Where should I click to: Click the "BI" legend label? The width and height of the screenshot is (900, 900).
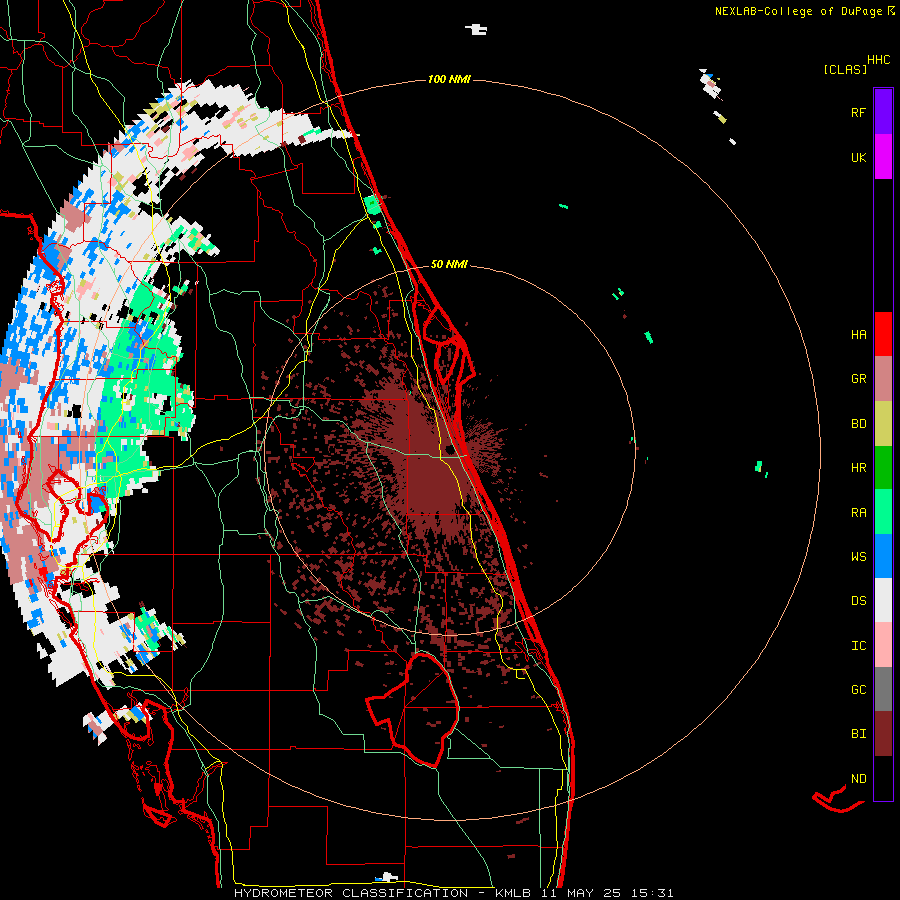pyautogui.click(x=858, y=734)
